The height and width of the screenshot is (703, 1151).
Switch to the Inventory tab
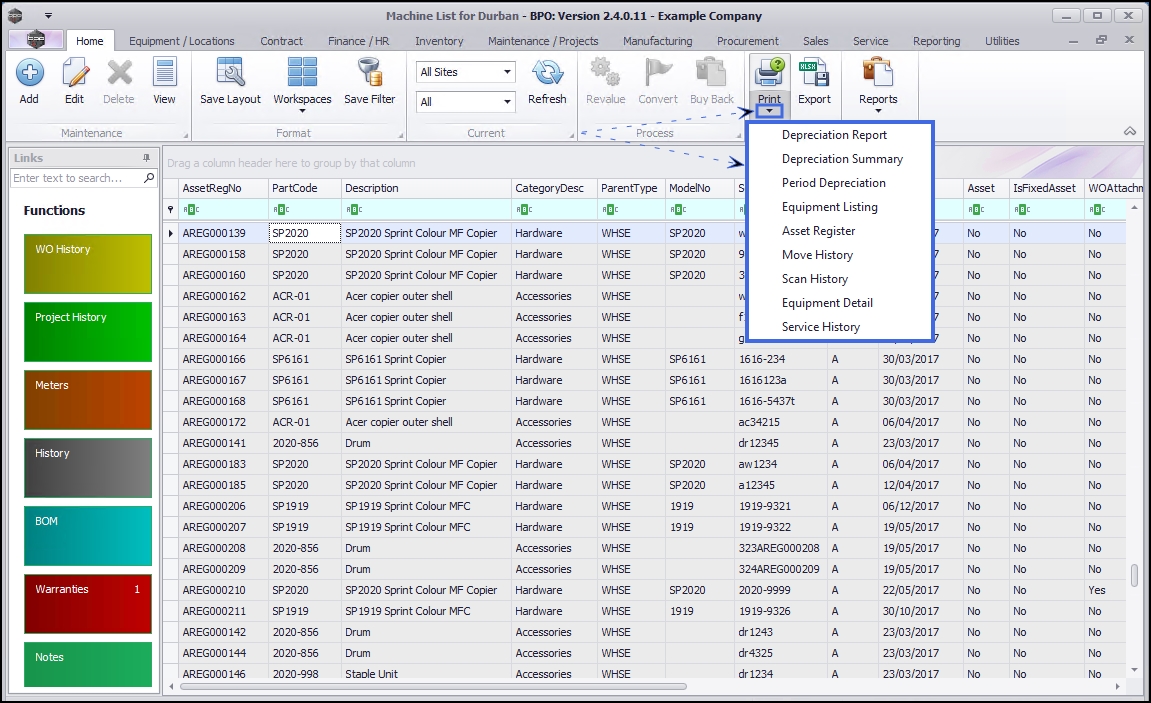[439, 41]
